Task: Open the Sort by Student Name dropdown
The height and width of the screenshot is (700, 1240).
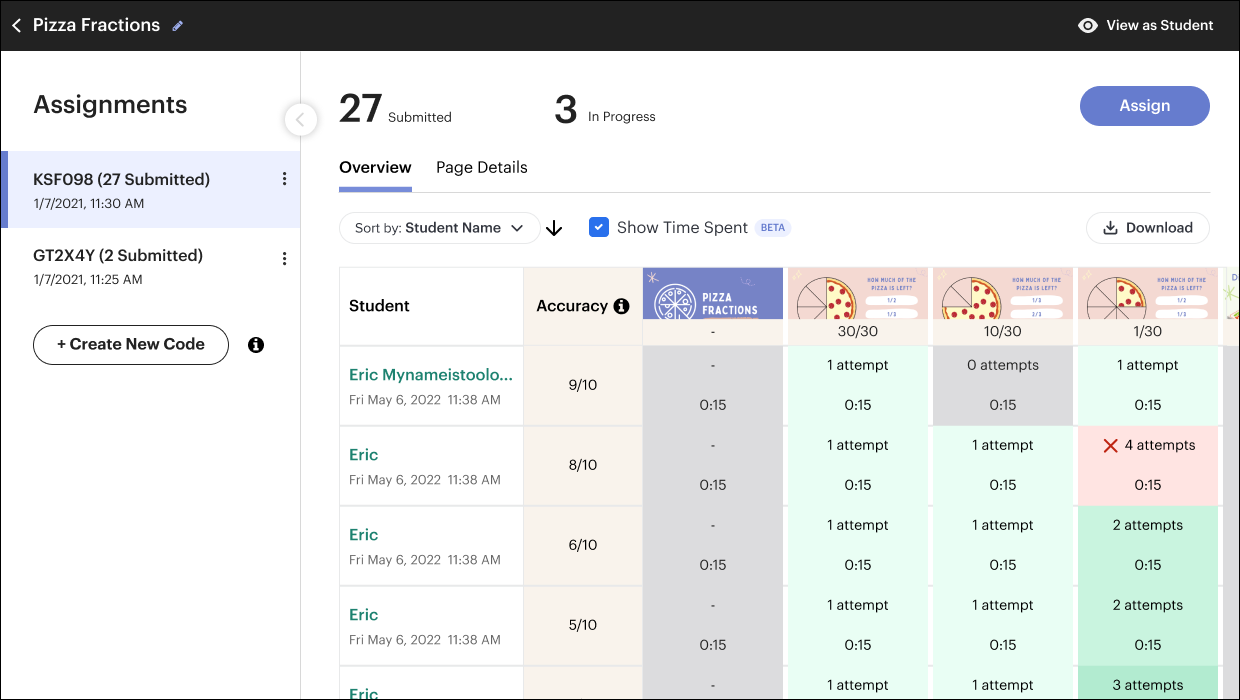Action: [x=440, y=228]
